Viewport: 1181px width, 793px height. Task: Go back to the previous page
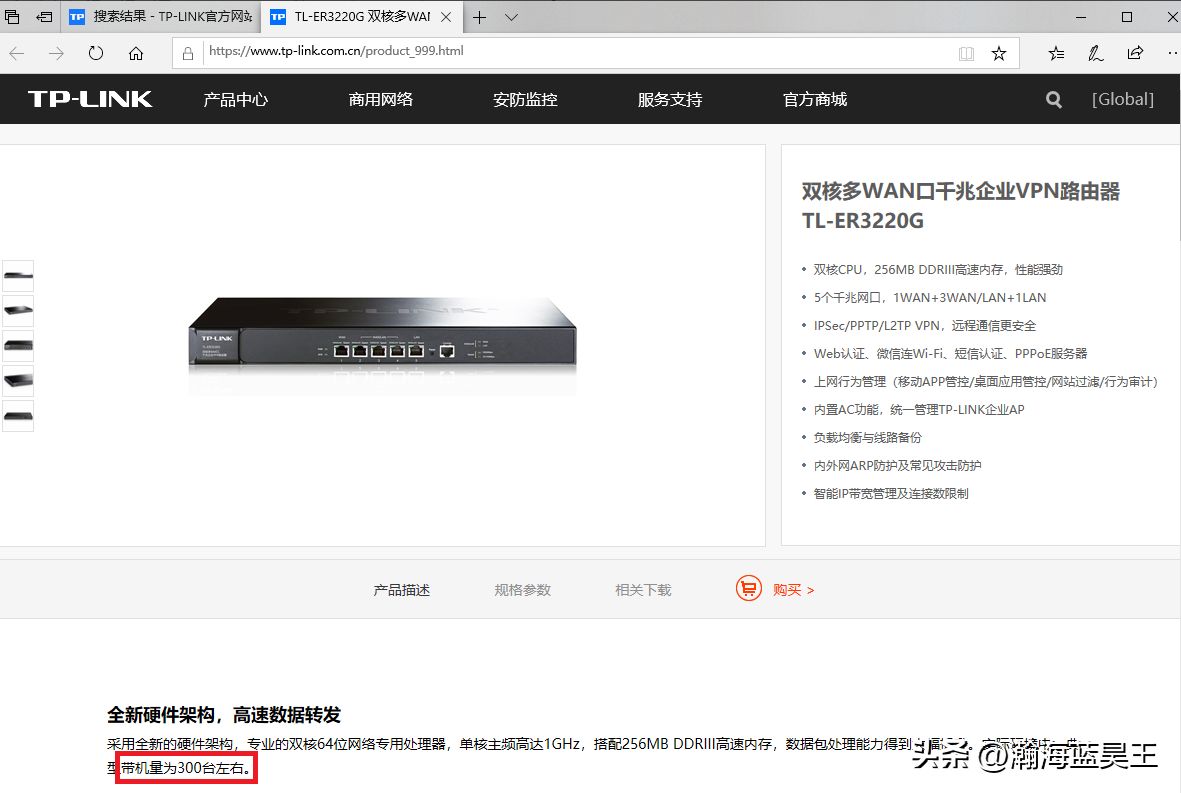click(17, 53)
